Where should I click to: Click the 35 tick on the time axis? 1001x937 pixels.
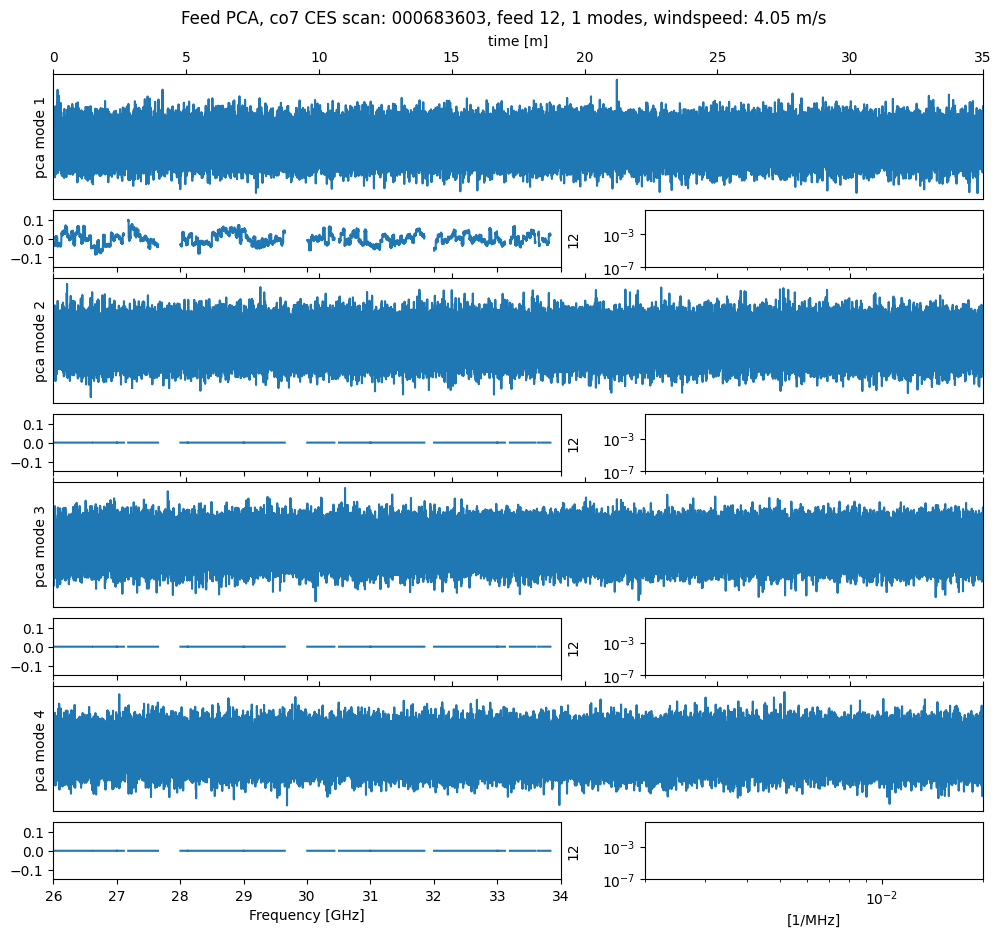coord(981,59)
